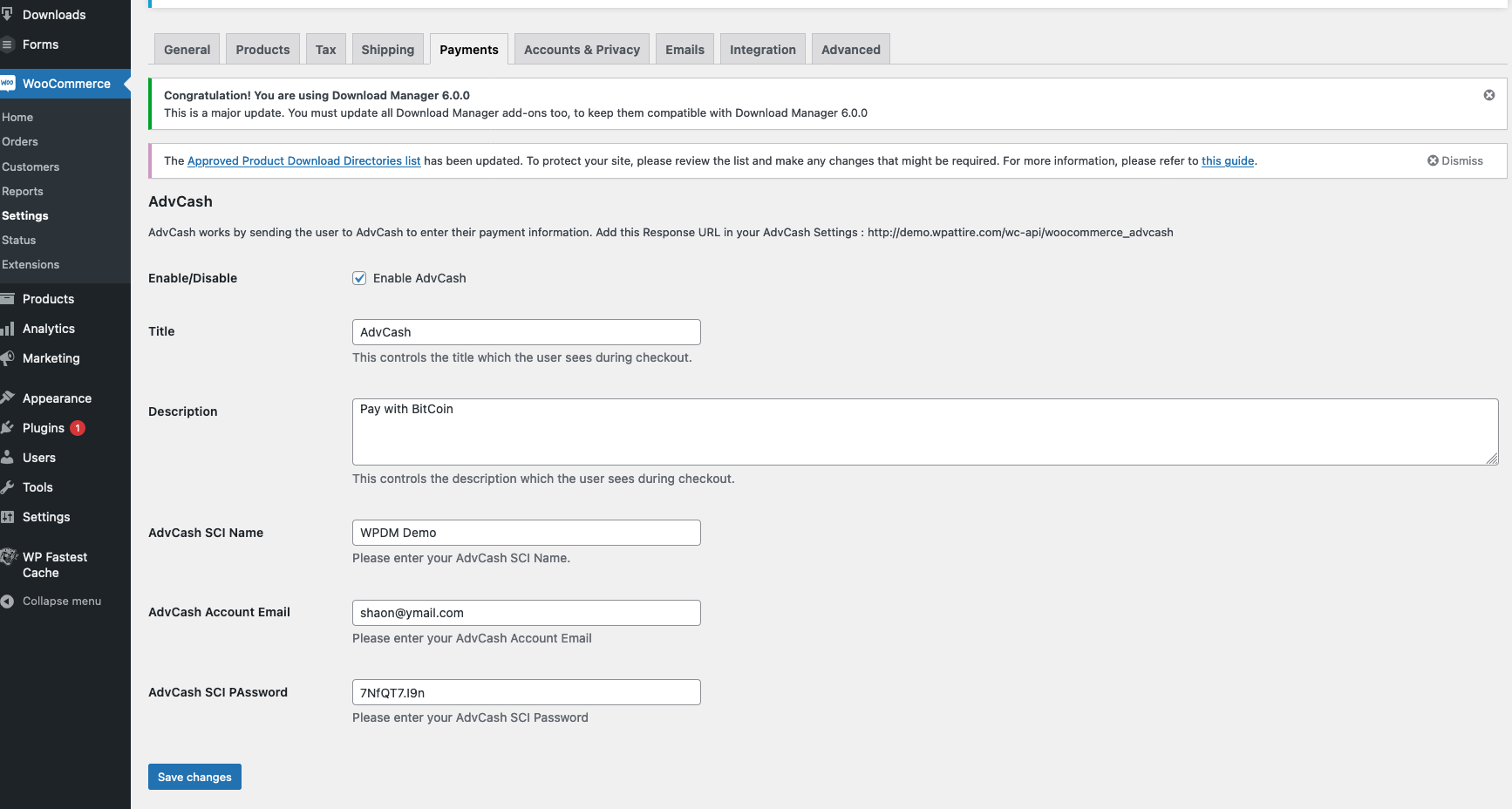
Task: Open WooCommerce Extensions submenu item
Action: (31, 265)
